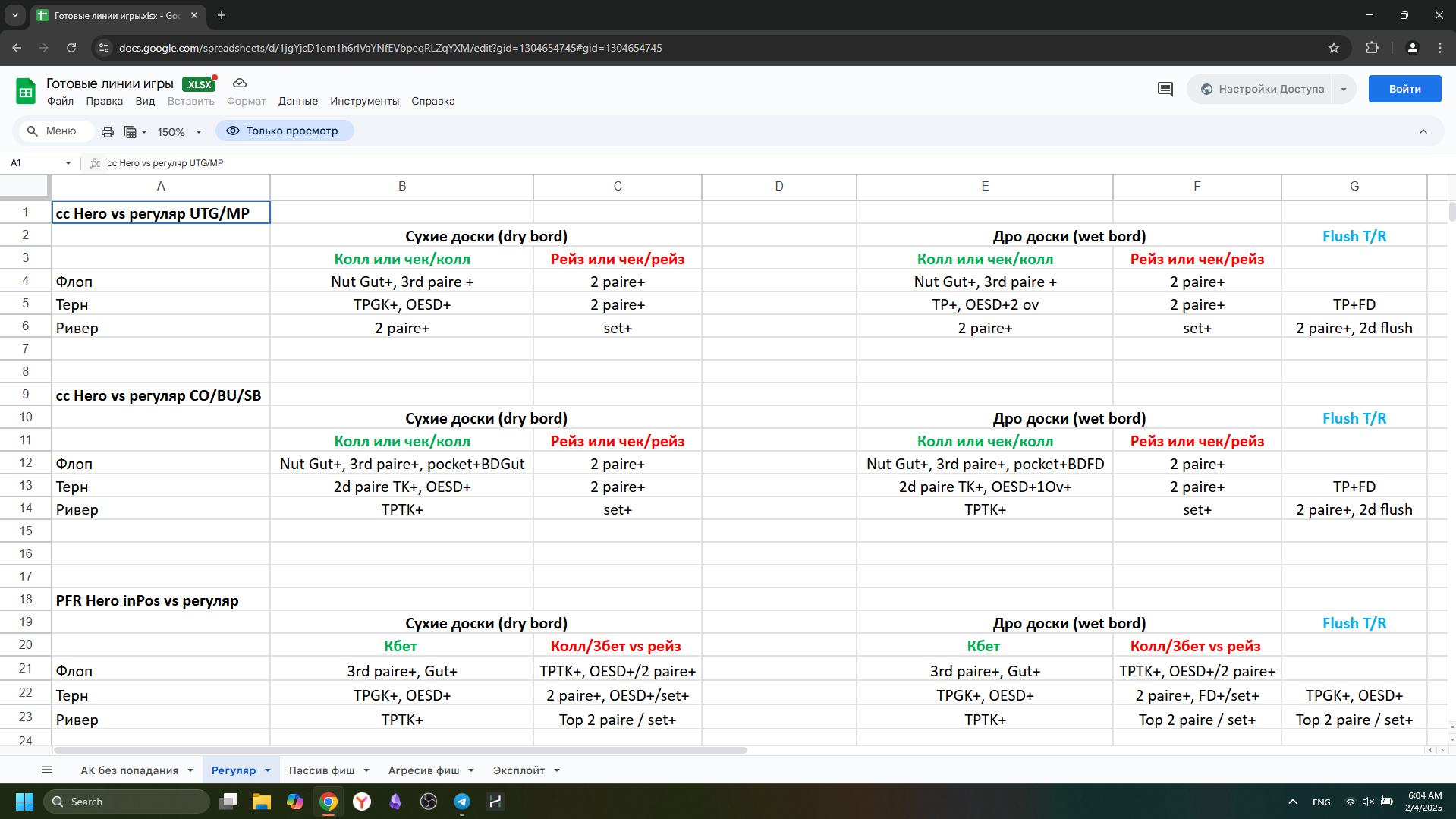Select column B header

(402, 187)
